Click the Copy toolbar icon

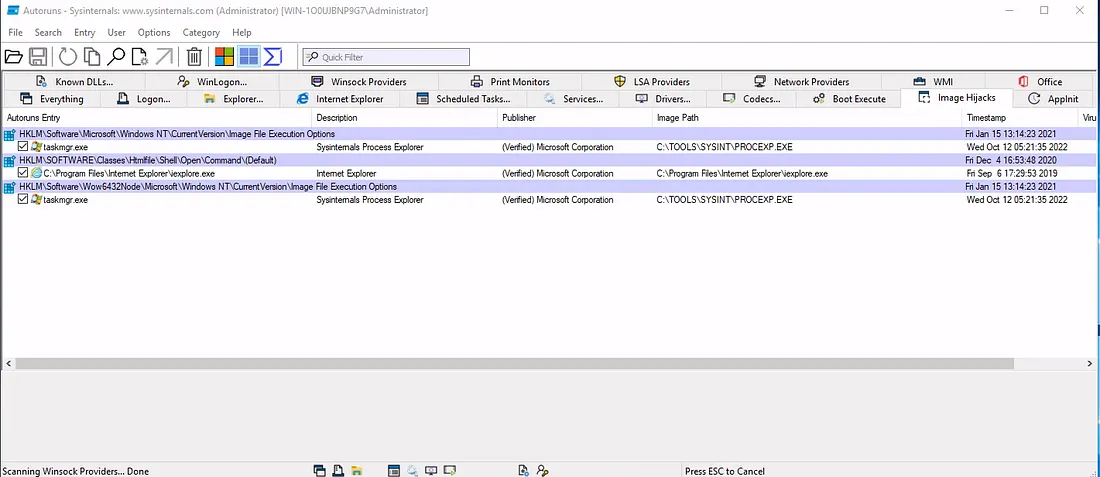92,57
